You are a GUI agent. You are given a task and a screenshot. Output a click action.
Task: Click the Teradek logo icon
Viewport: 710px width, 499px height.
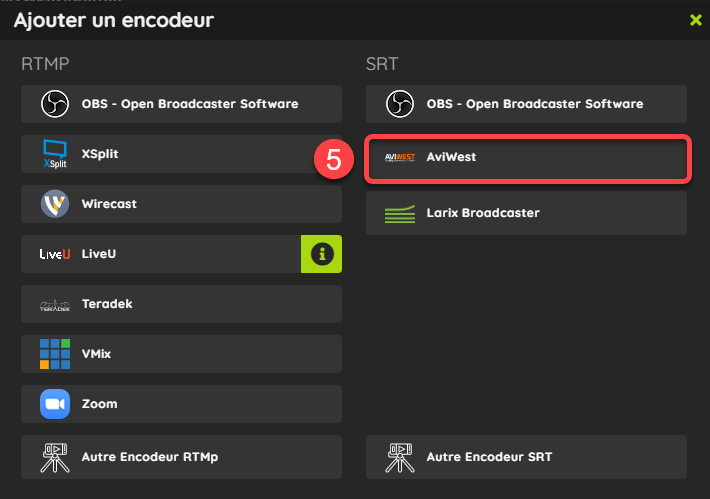[x=55, y=305]
